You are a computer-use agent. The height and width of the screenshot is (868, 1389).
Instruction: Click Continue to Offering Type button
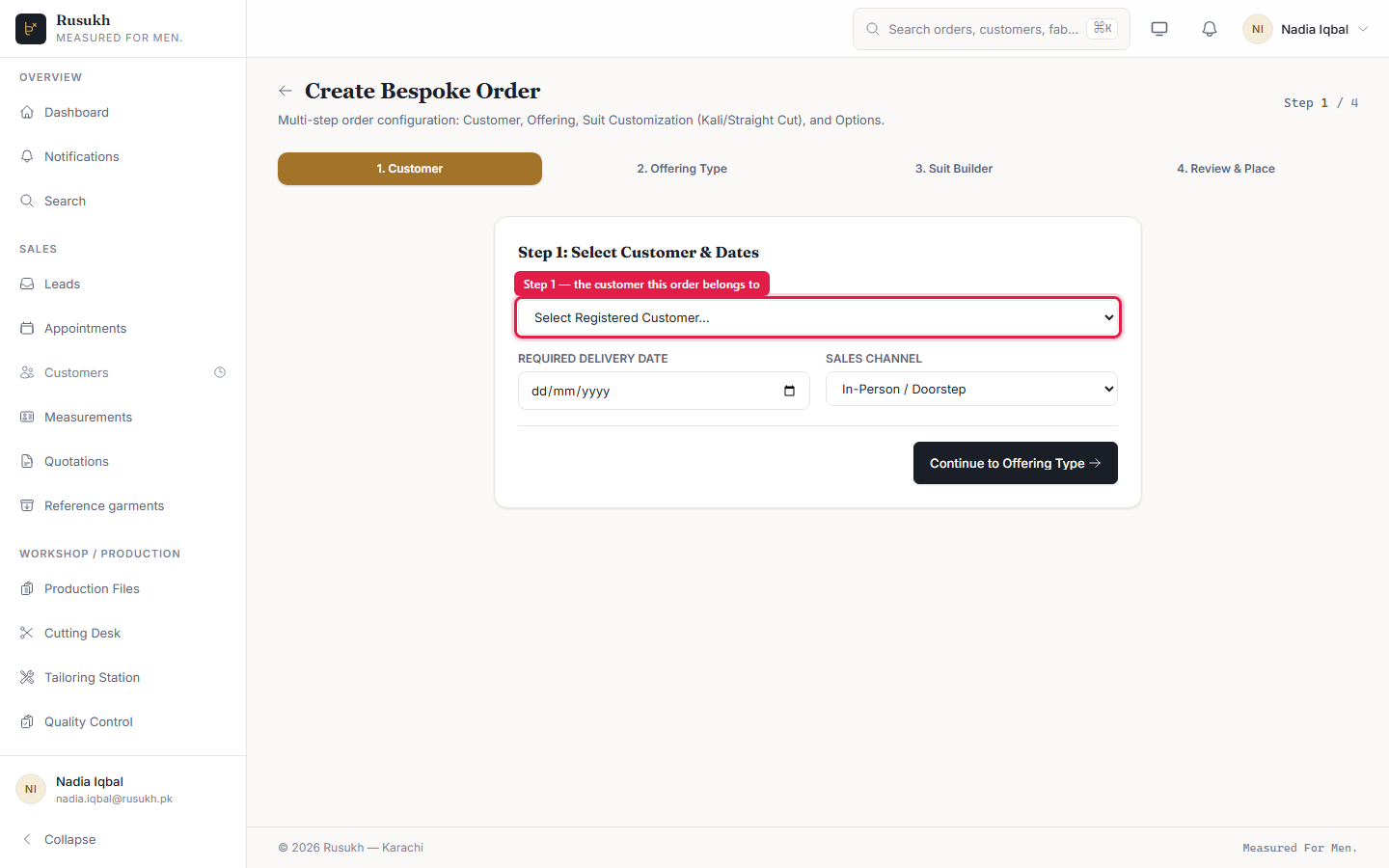point(1016,463)
